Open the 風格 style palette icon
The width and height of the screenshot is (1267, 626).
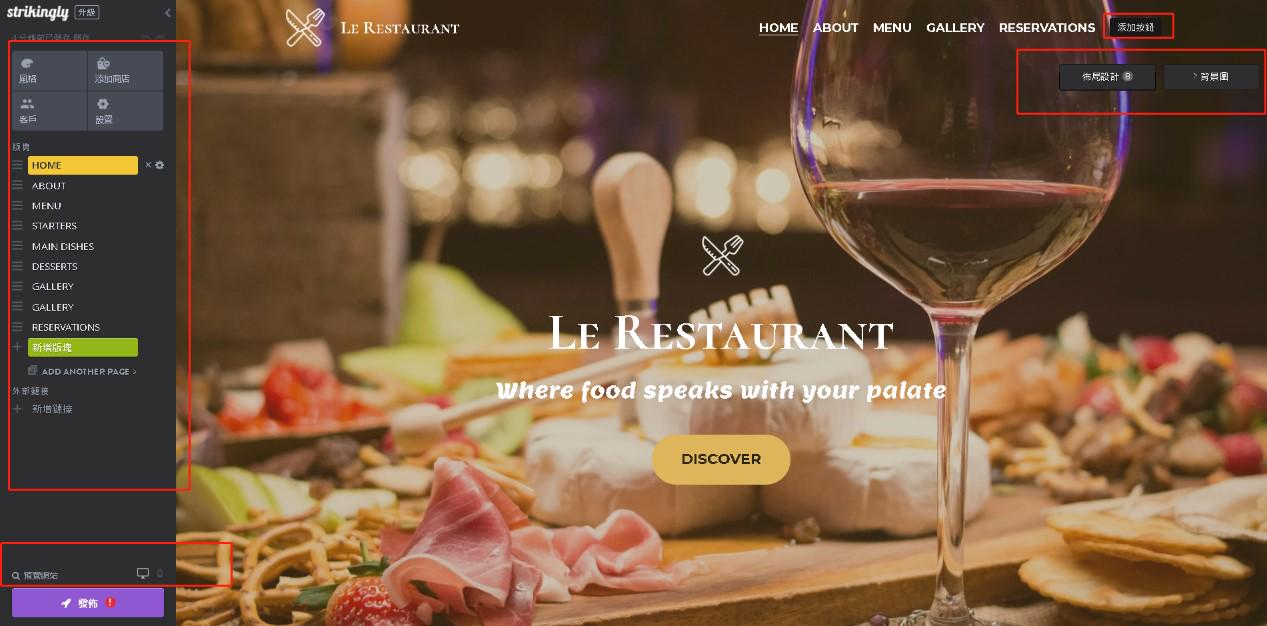click(49, 71)
